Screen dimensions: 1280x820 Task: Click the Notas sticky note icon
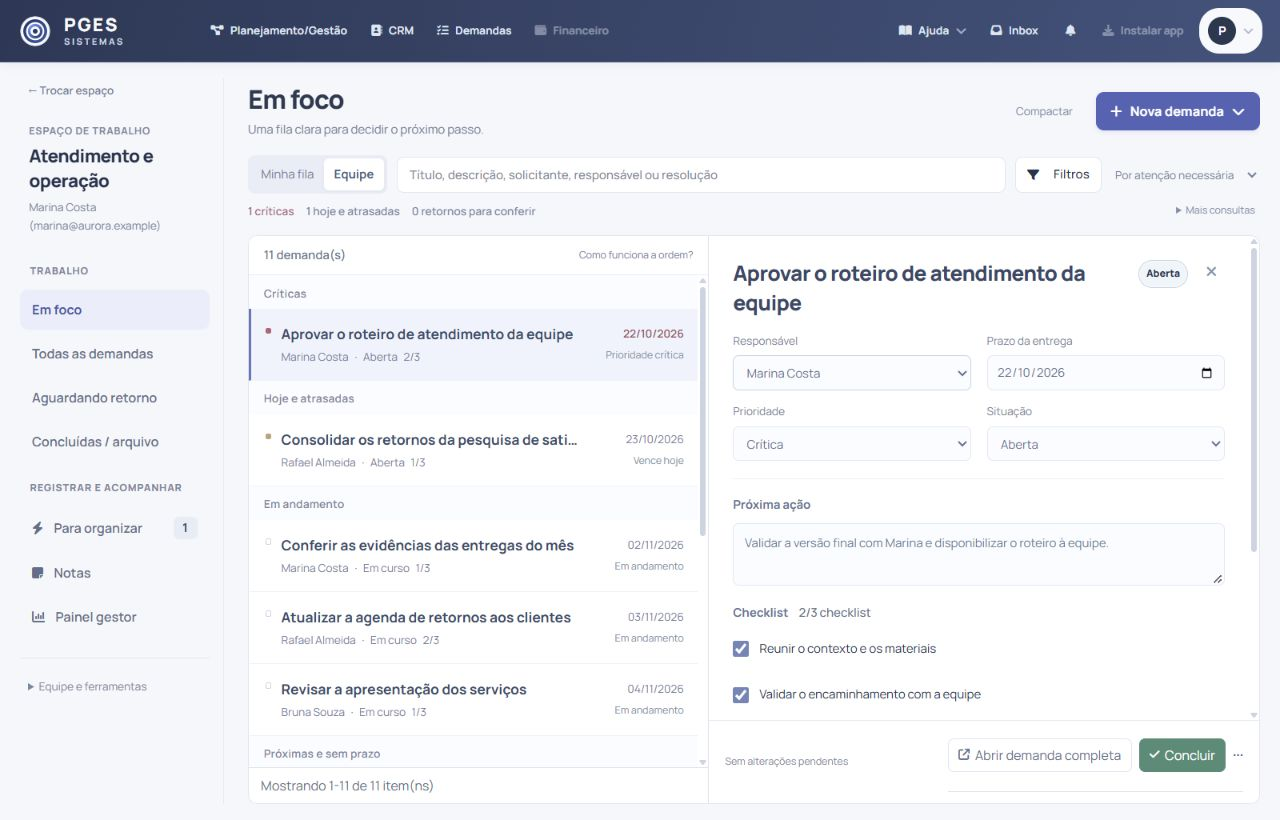point(38,573)
